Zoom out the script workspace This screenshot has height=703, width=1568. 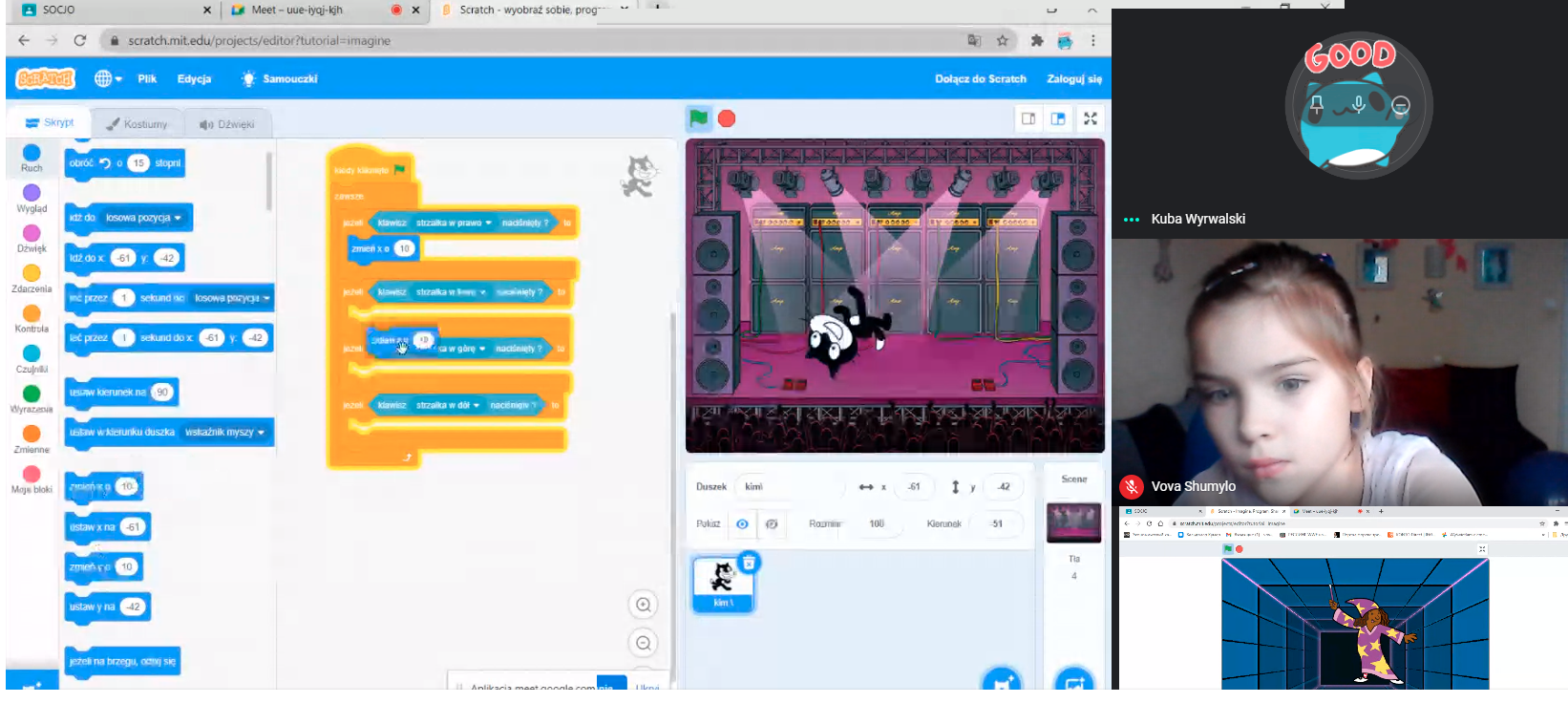coord(644,643)
